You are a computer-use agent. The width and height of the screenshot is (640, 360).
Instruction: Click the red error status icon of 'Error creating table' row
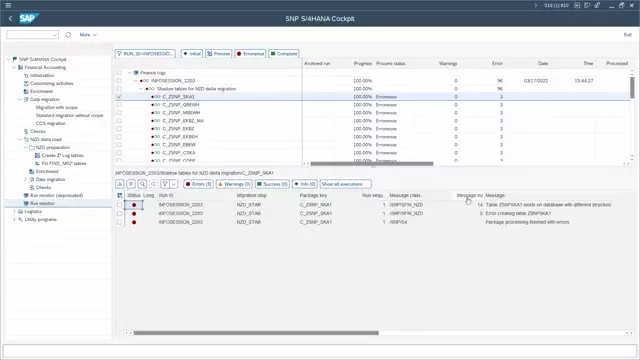134,213
